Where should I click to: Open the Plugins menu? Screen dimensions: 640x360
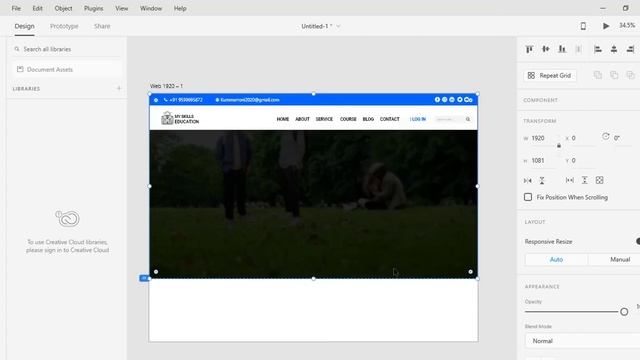(93, 8)
